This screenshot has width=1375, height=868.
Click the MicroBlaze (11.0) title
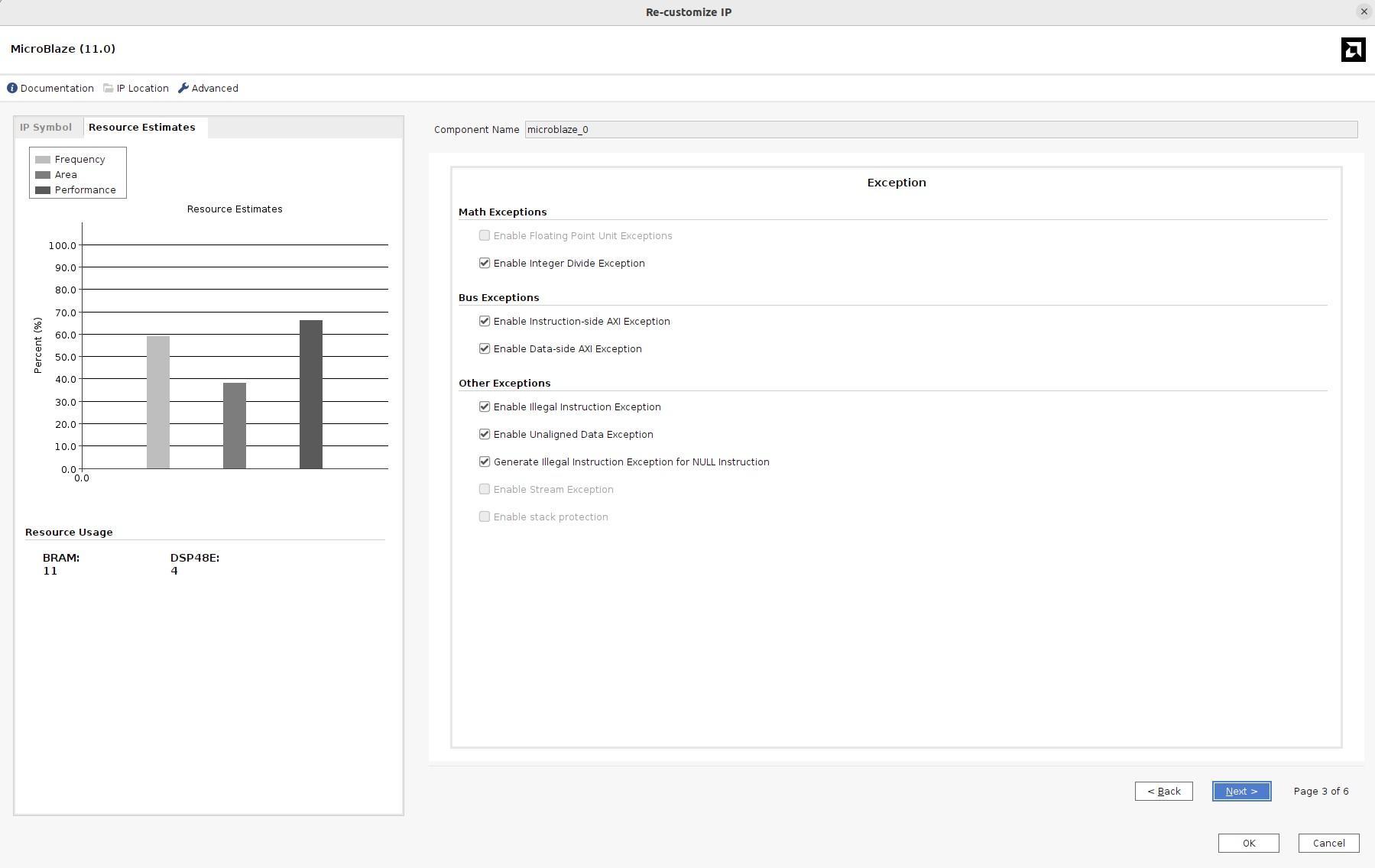pyautogui.click(x=63, y=49)
